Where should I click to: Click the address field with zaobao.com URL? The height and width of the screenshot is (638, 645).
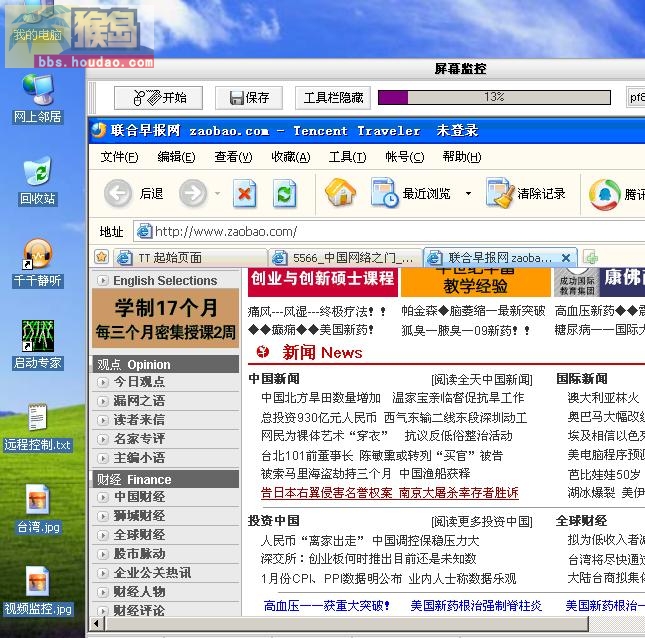click(x=389, y=231)
